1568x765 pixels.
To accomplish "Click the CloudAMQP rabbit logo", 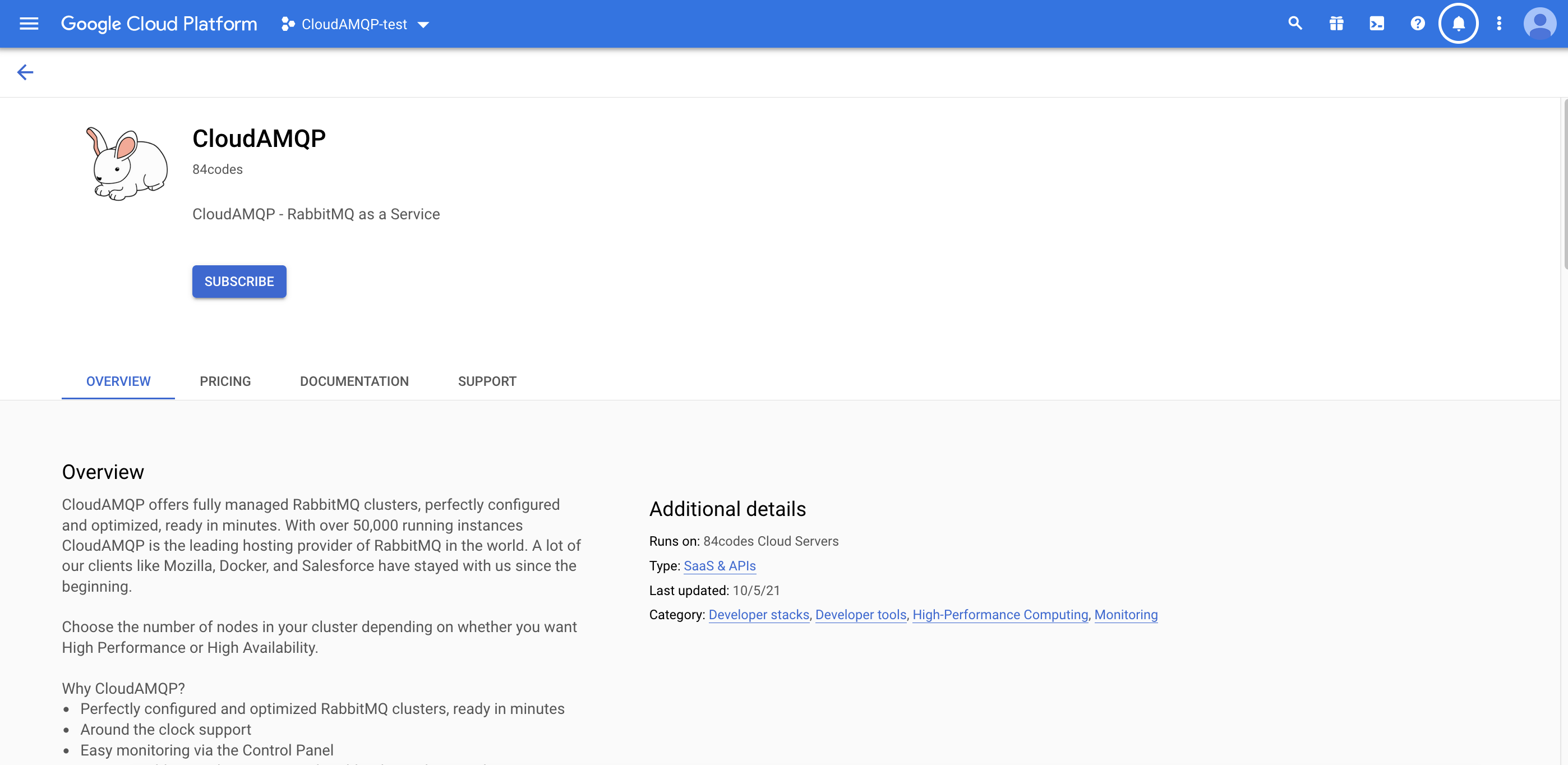I will point(127,164).
